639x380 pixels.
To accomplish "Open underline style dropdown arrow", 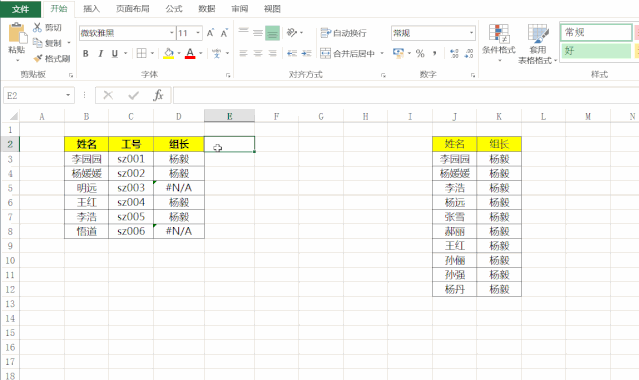I will tap(125, 53).
